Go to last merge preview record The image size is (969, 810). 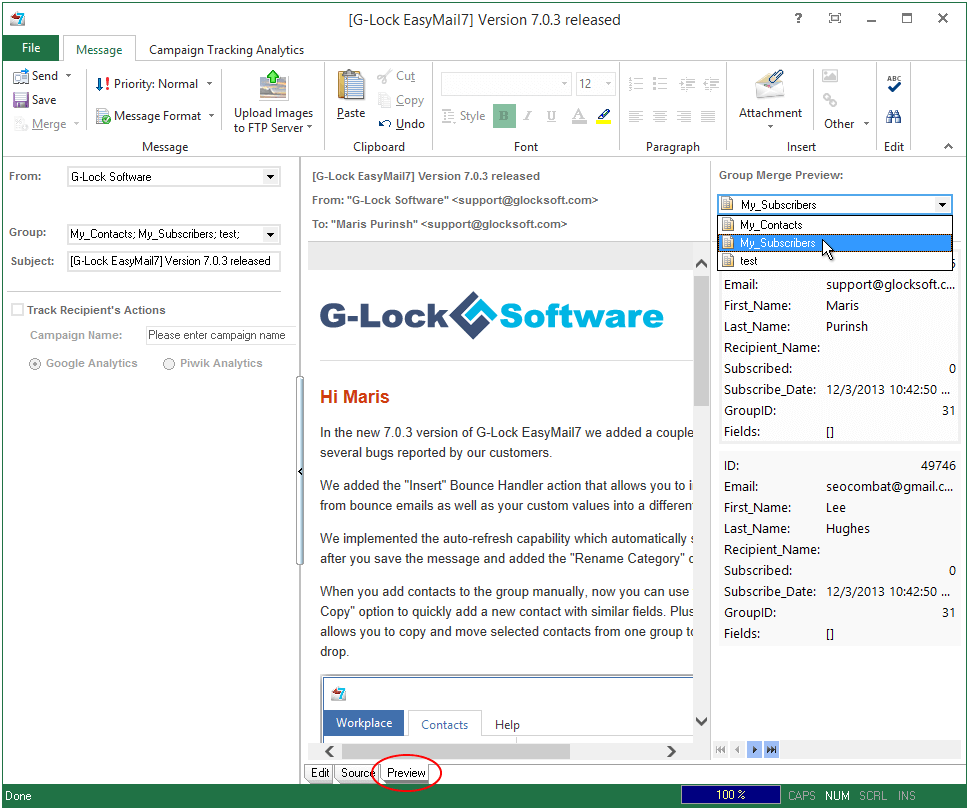tap(771, 750)
